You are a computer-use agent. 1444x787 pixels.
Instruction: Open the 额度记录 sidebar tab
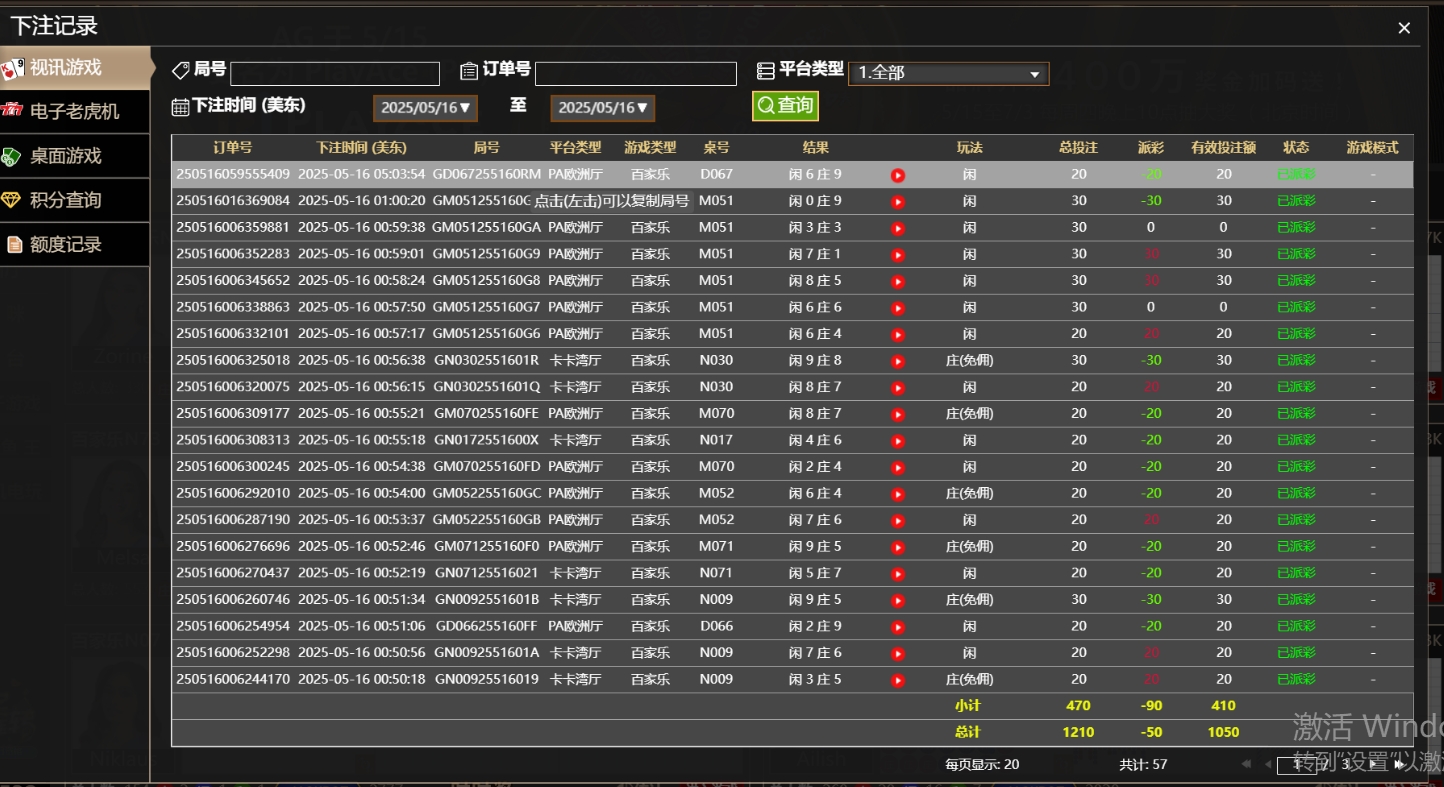74,245
